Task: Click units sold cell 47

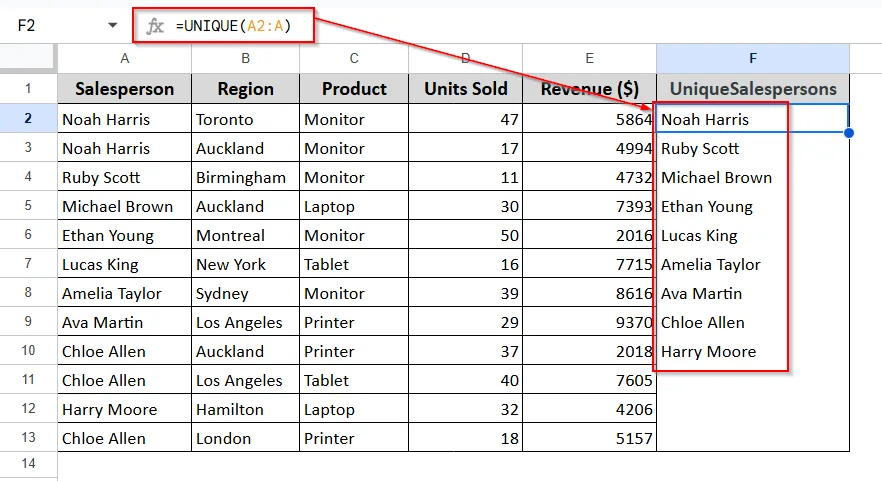Action: [x=466, y=119]
